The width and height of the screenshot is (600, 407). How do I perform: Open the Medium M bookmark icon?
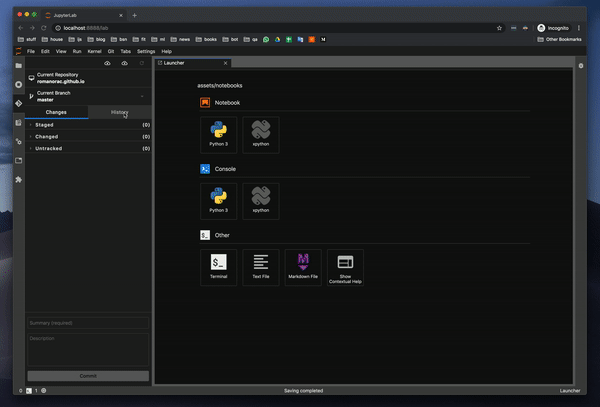[323, 39]
